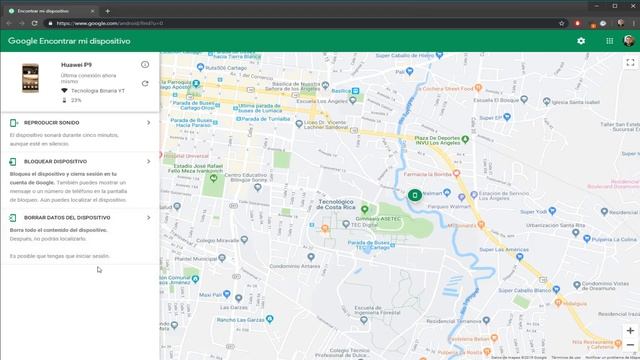Expand the Bloquear Dispositivo chevron
This screenshot has height=360, width=640.
point(149,162)
